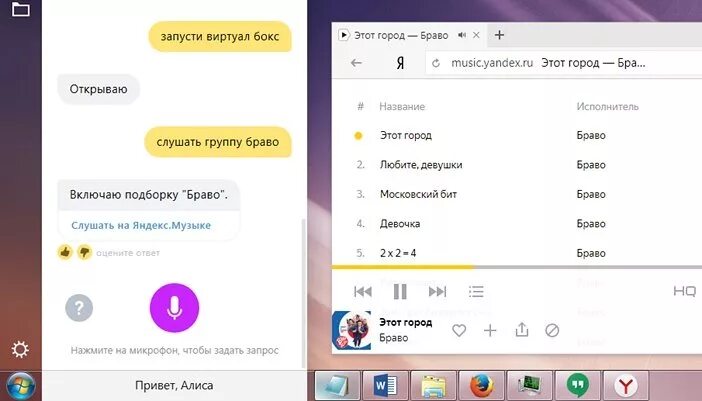Skip to the next track

point(437,292)
